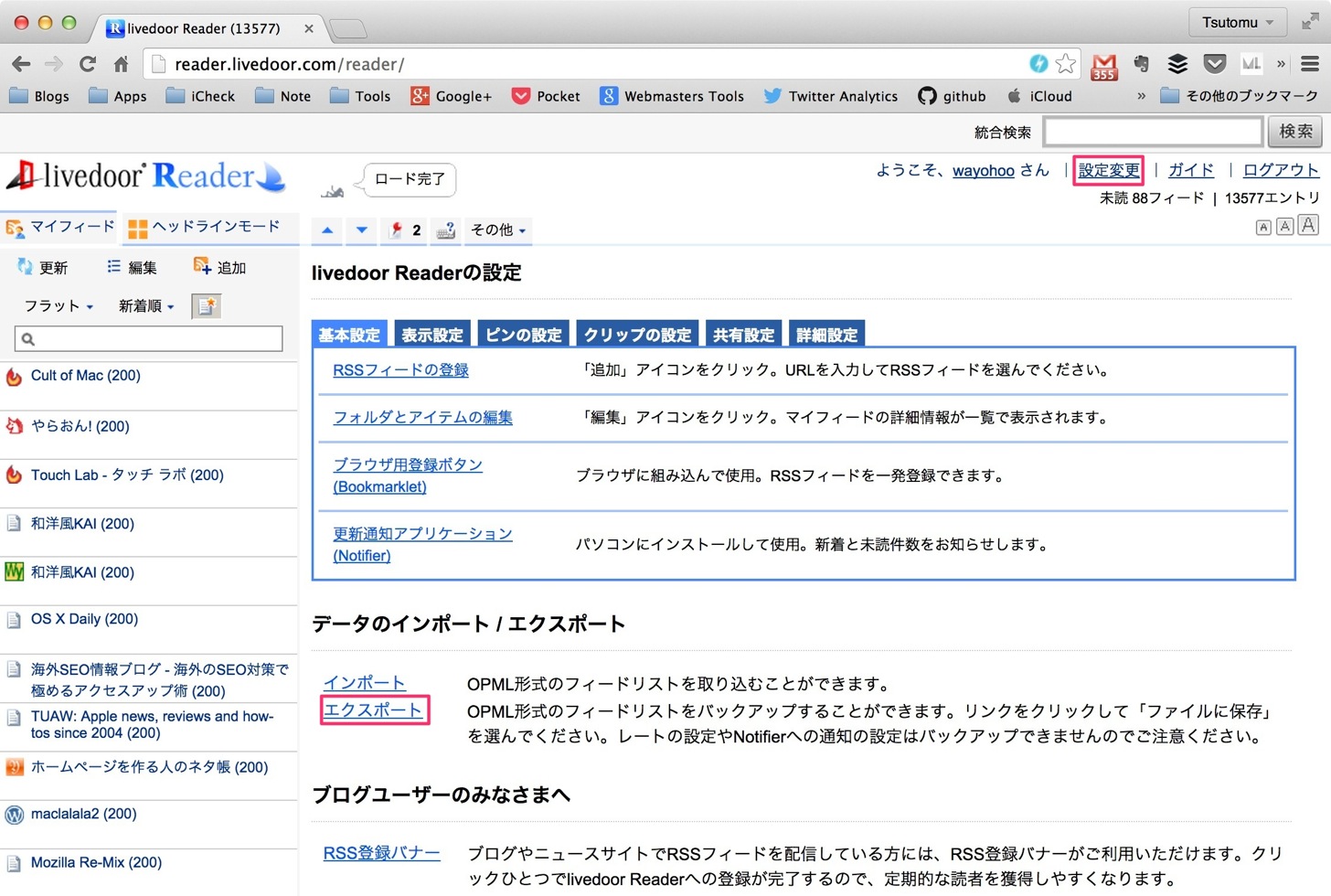Open the Buffer stacked-layers extension
Image resolution: width=1331 pixels, height=896 pixels.
point(1177,63)
